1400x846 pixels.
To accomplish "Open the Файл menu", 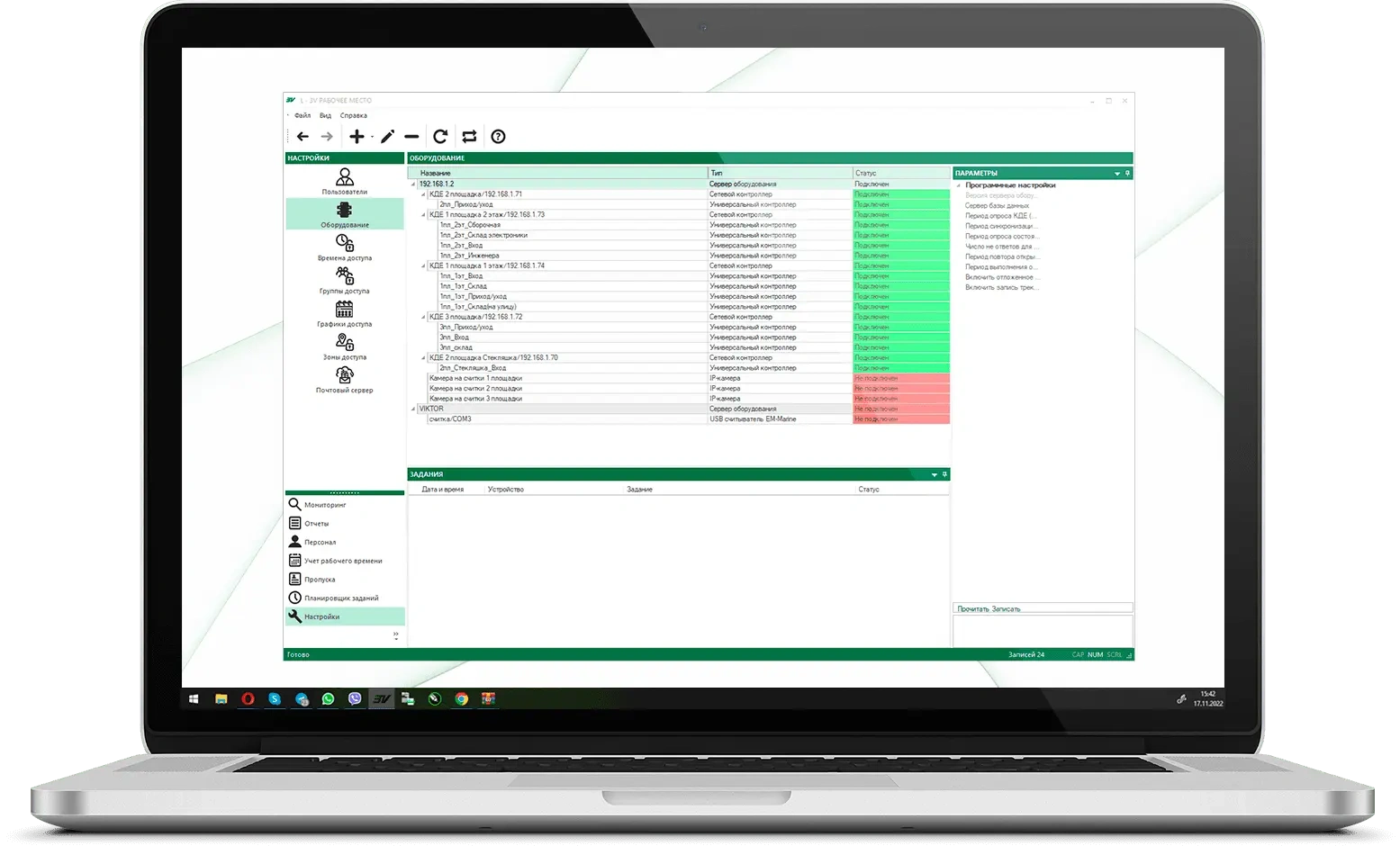I will (x=303, y=115).
